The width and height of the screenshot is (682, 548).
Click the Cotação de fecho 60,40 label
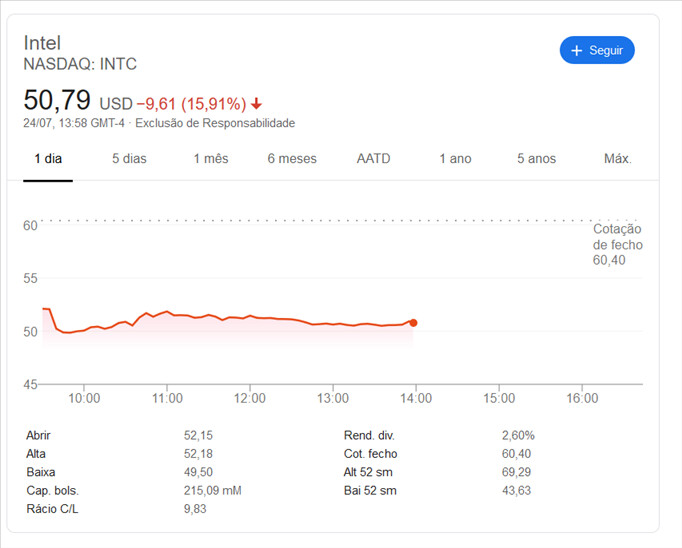617,244
